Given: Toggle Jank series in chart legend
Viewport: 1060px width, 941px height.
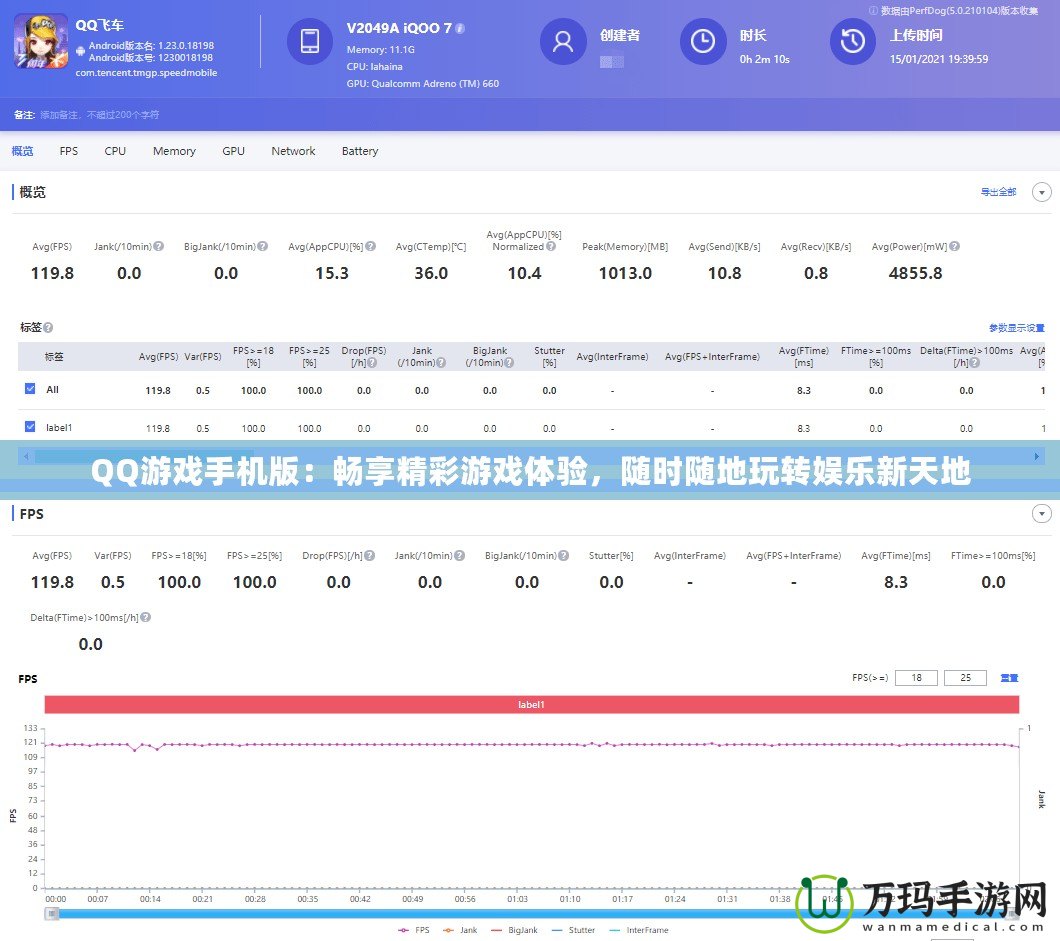Looking at the screenshot, I should [x=460, y=930].
